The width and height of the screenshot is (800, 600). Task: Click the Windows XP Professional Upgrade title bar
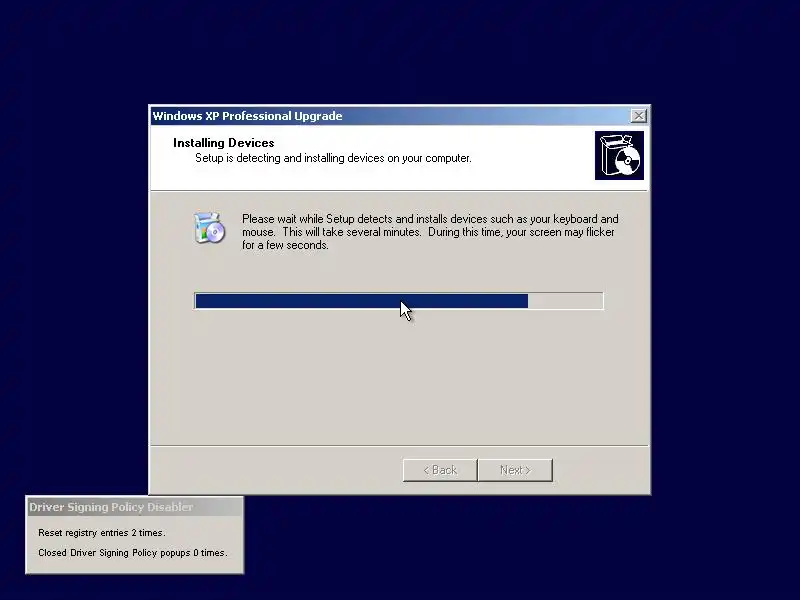coord(399,116)
